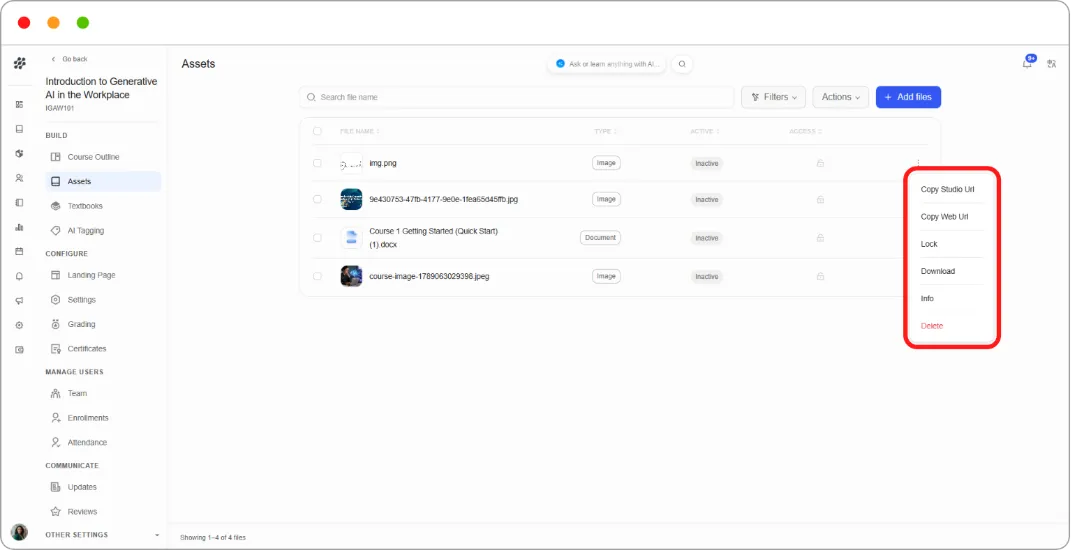
Task: Open thumbnail of course-image-1789063029398.jpeg
Action: click(351, 276)
